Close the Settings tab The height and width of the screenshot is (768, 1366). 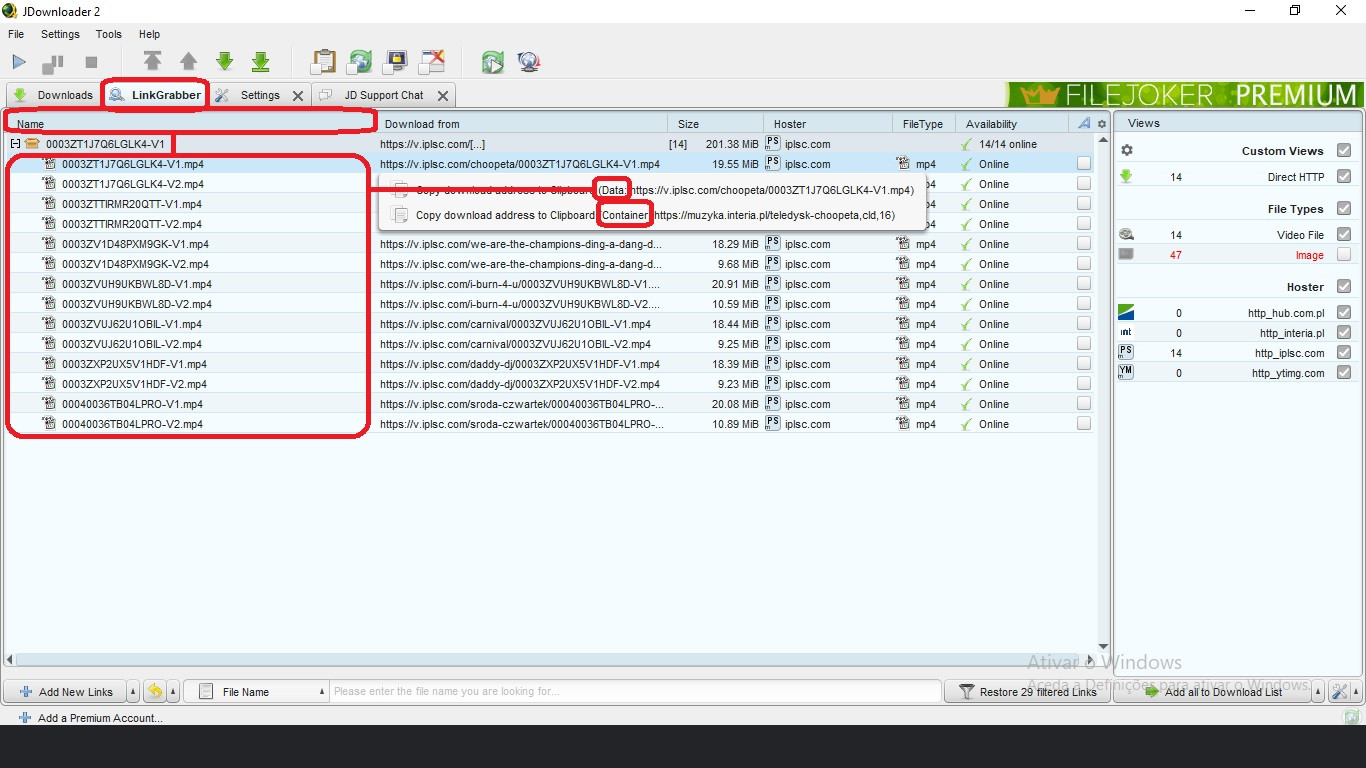298,96
